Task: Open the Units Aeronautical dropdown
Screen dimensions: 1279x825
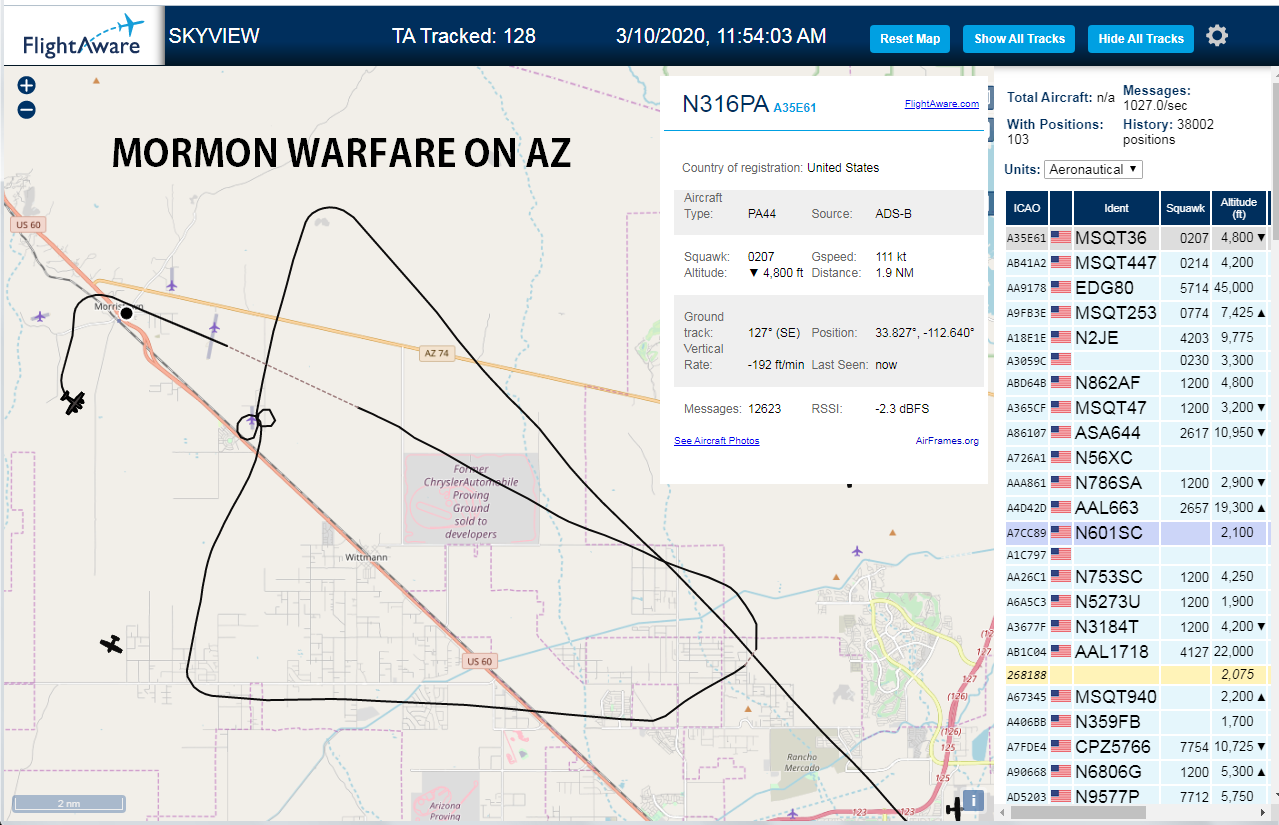Action: pyautogui.click(x=1093, y=169)
